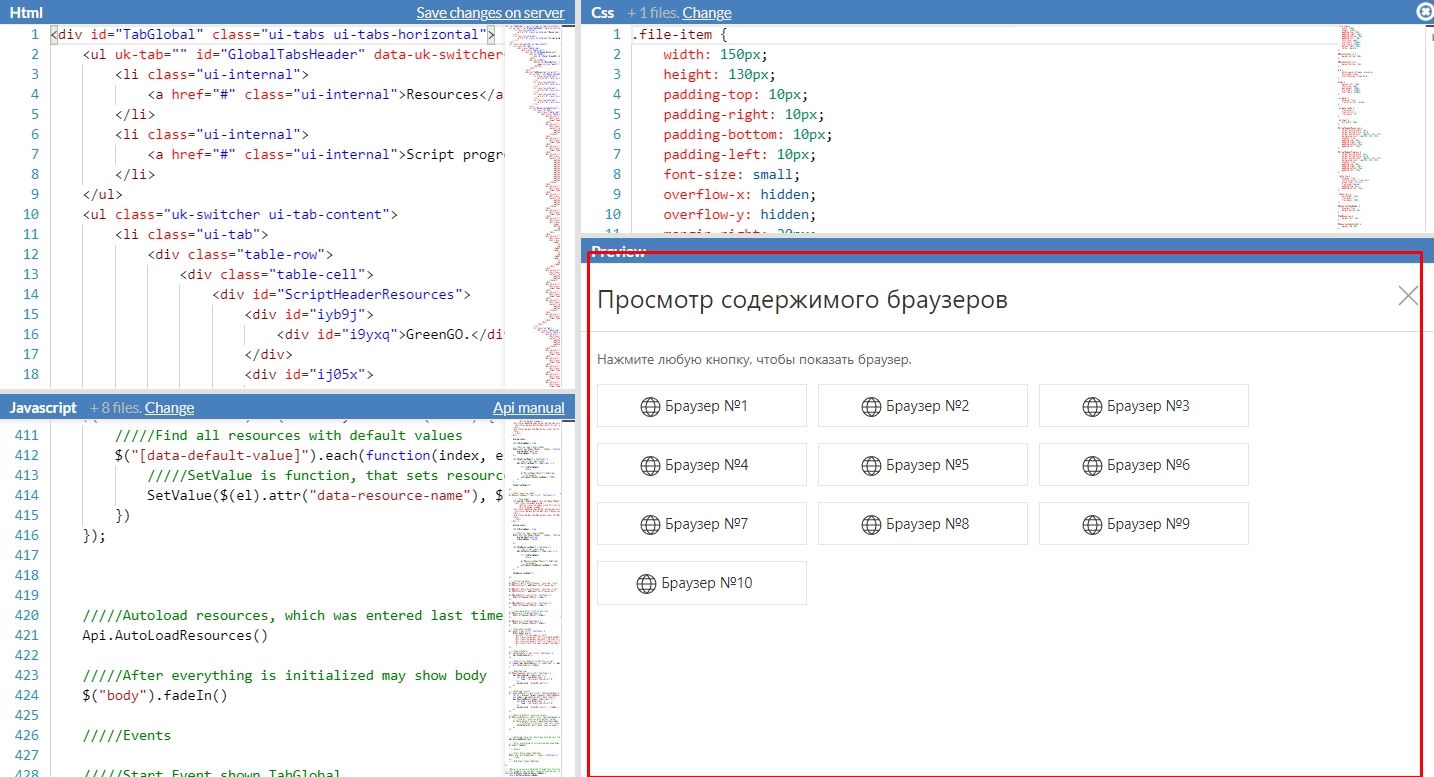Close the Просмотр содержимого браузеров dialog
This screenshot has width=1434, height=777.
click(1408, 295)
